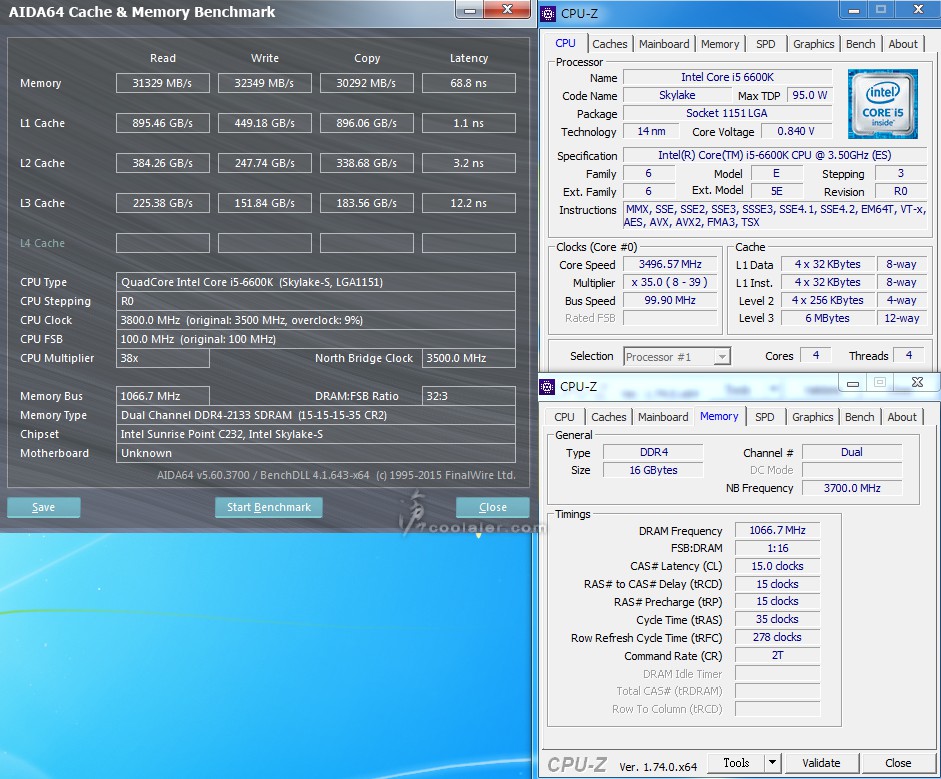Select the CPU tab in top CPU-Z window
The height and width of the screenshot is (779, 941).
click(x=565, y=43)
